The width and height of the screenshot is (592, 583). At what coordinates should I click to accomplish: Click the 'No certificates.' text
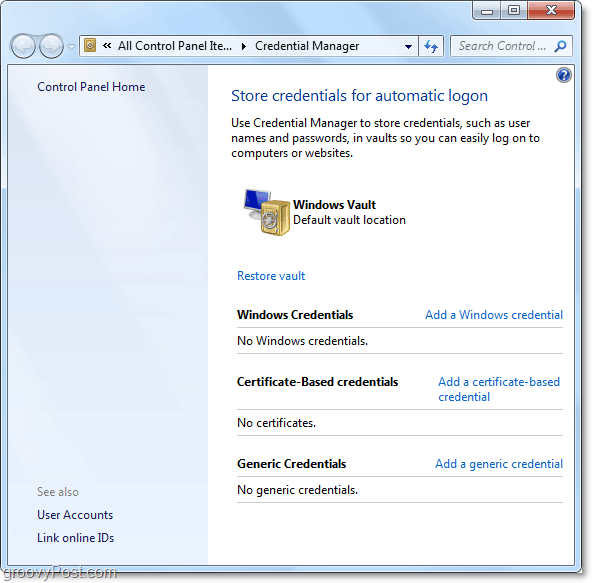click(276, 423)
